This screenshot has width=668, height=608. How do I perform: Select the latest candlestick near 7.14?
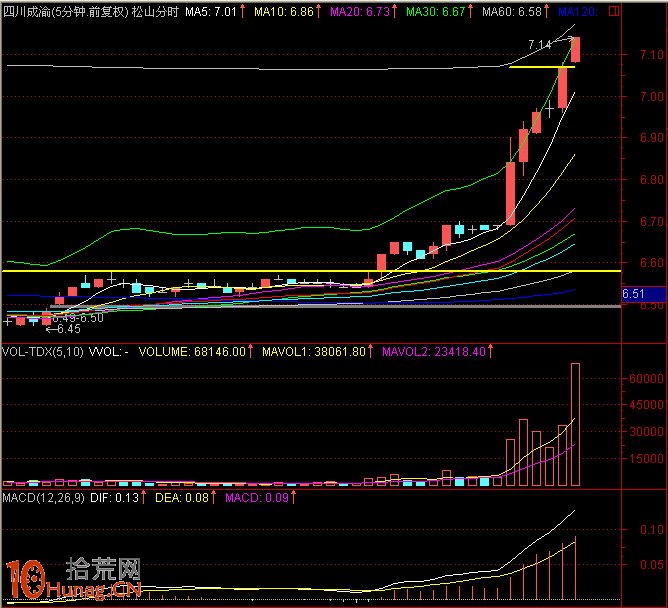pos(575,49)
